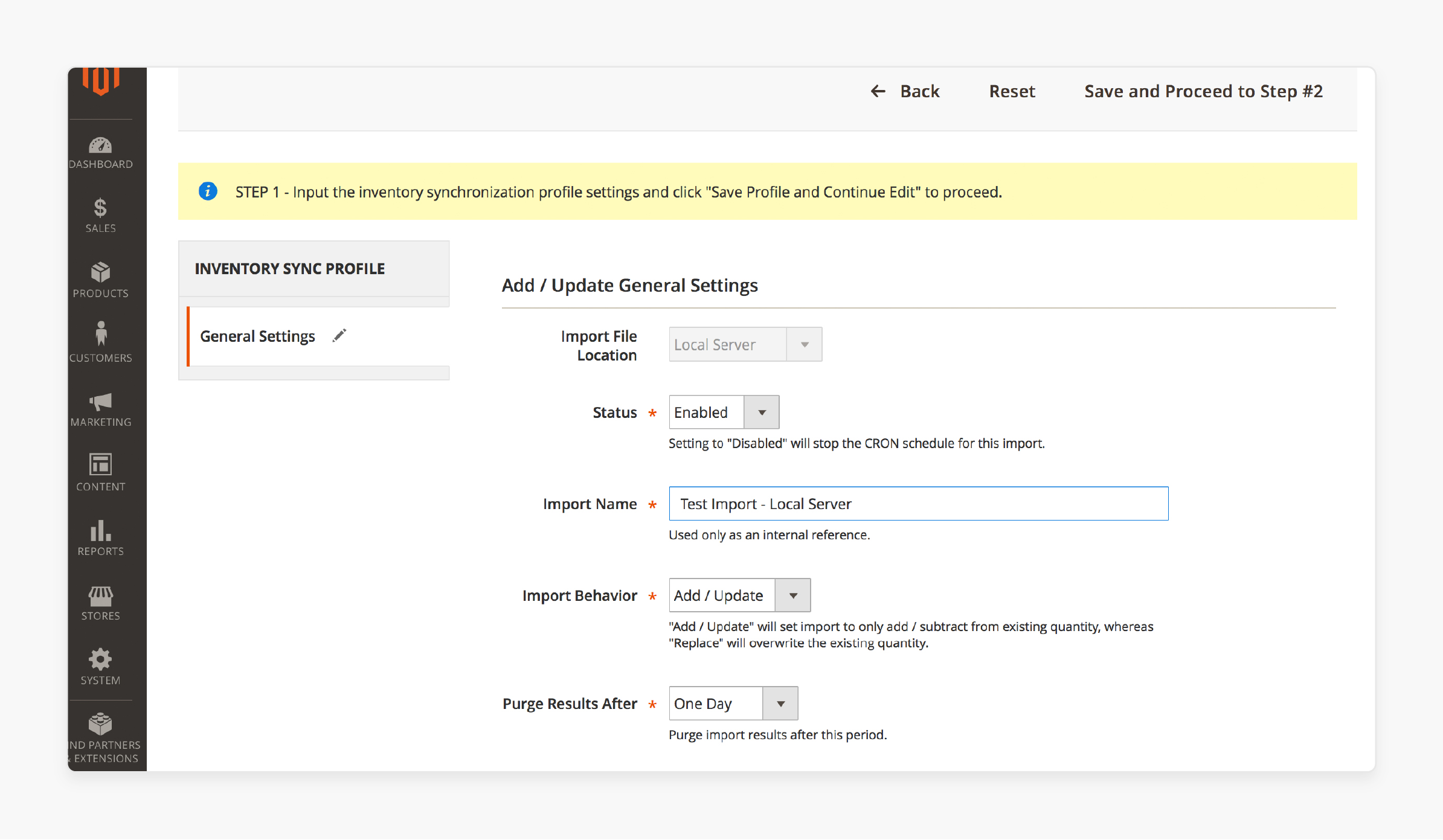This screenshot has height=840, width=1443.
Task: Select the General Settings tab
Action: pos(318,336)
